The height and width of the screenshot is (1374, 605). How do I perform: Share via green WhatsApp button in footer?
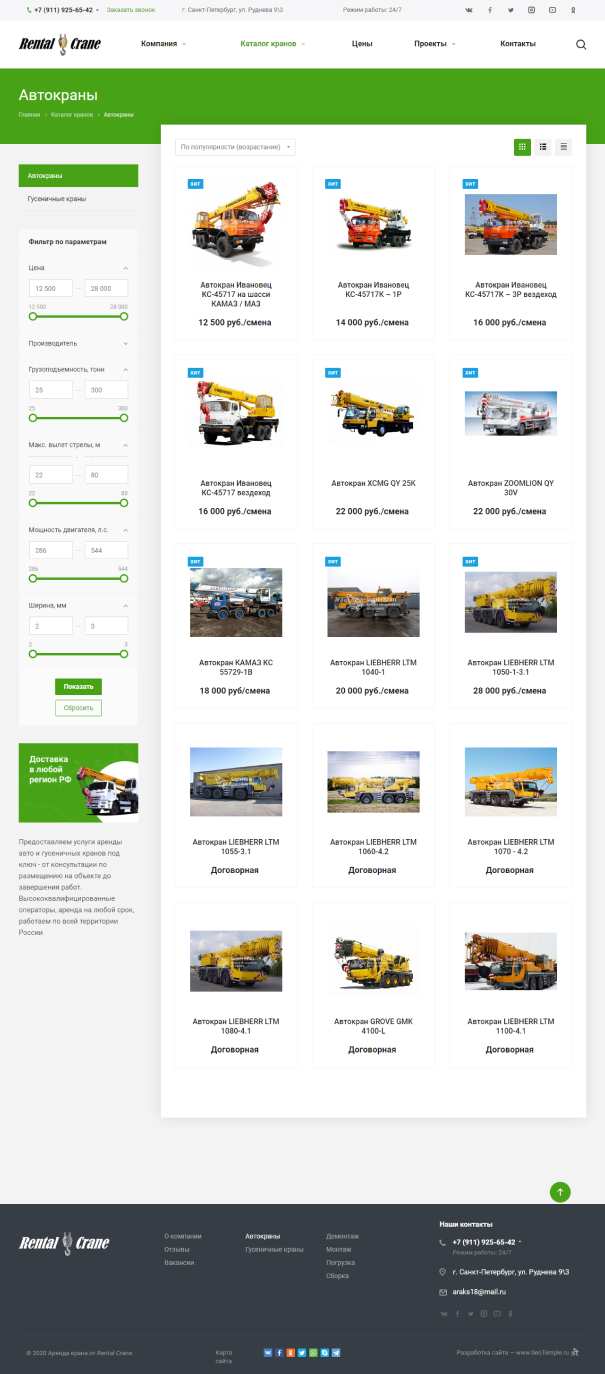[x=313, y=1352]
